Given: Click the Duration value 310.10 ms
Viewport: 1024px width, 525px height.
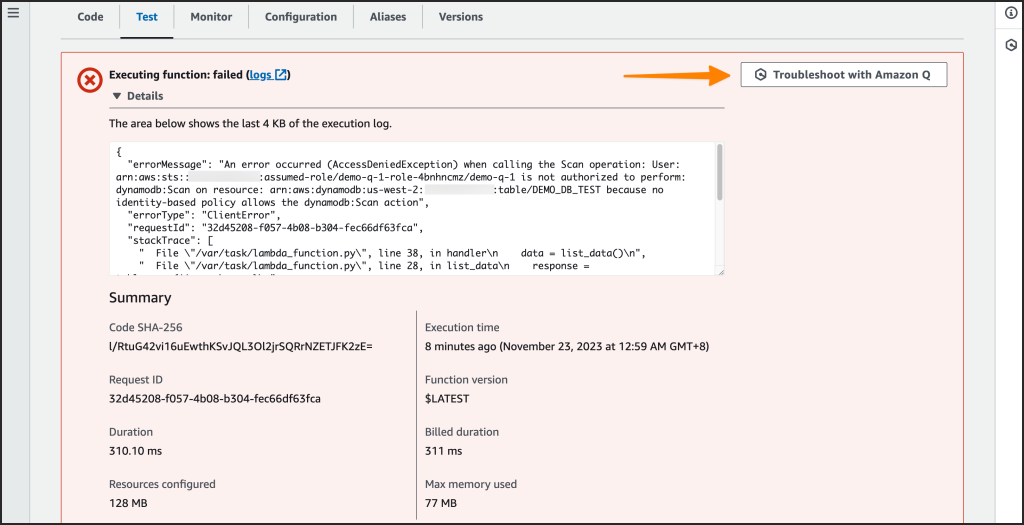Looking at the screenshot, I should [135, 451].
